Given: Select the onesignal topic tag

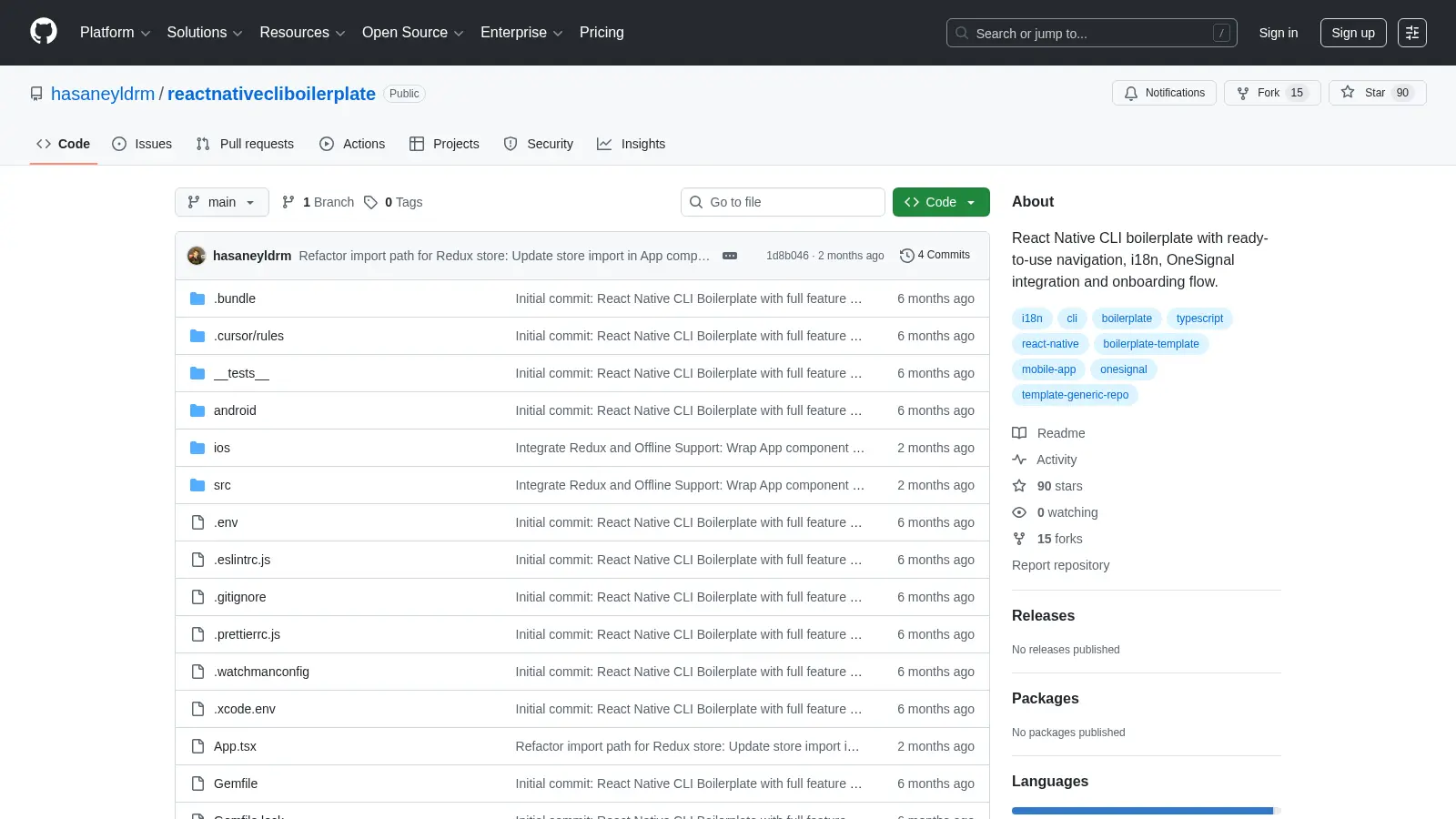Looking at the screenshot, I should [1123, 369].
